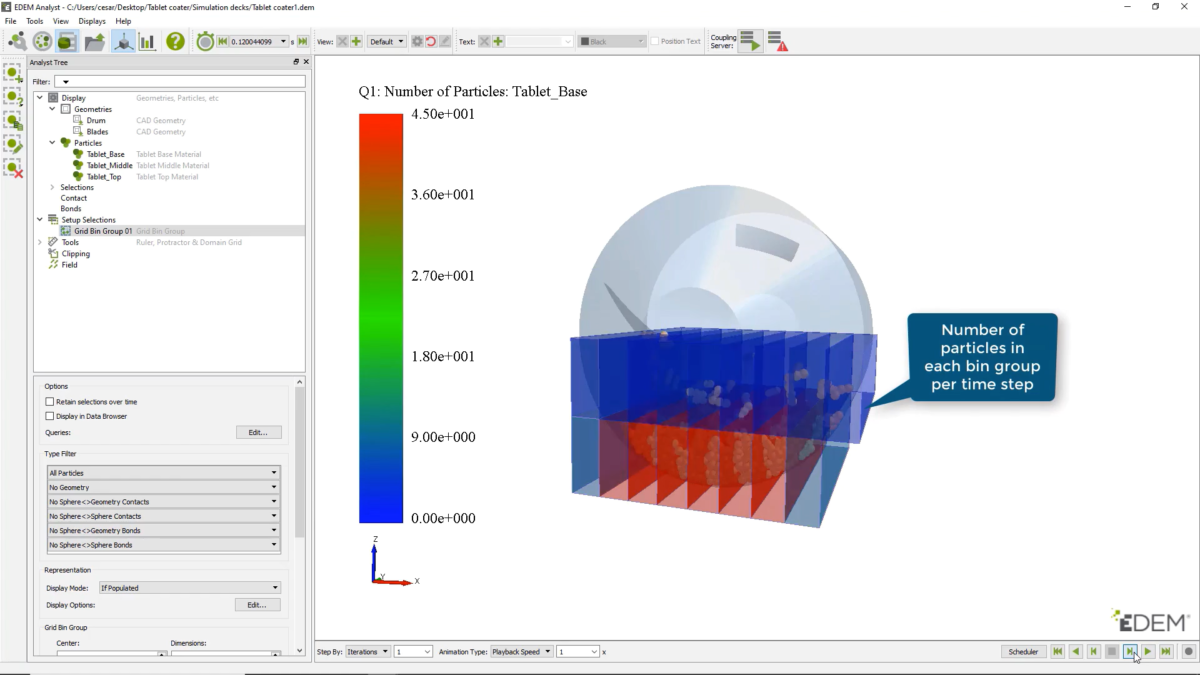Expand the Selections tree node
This screenshot has width=1200, height=675.
pos(52,187)
